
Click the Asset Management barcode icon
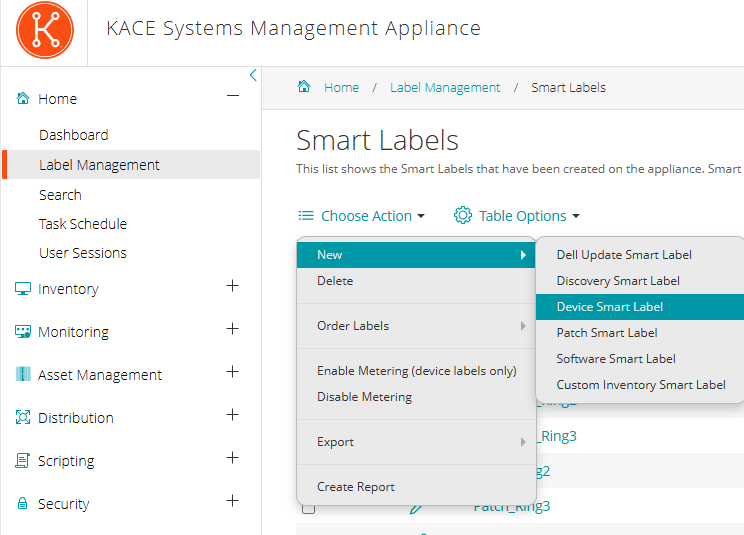pos(23,375)
